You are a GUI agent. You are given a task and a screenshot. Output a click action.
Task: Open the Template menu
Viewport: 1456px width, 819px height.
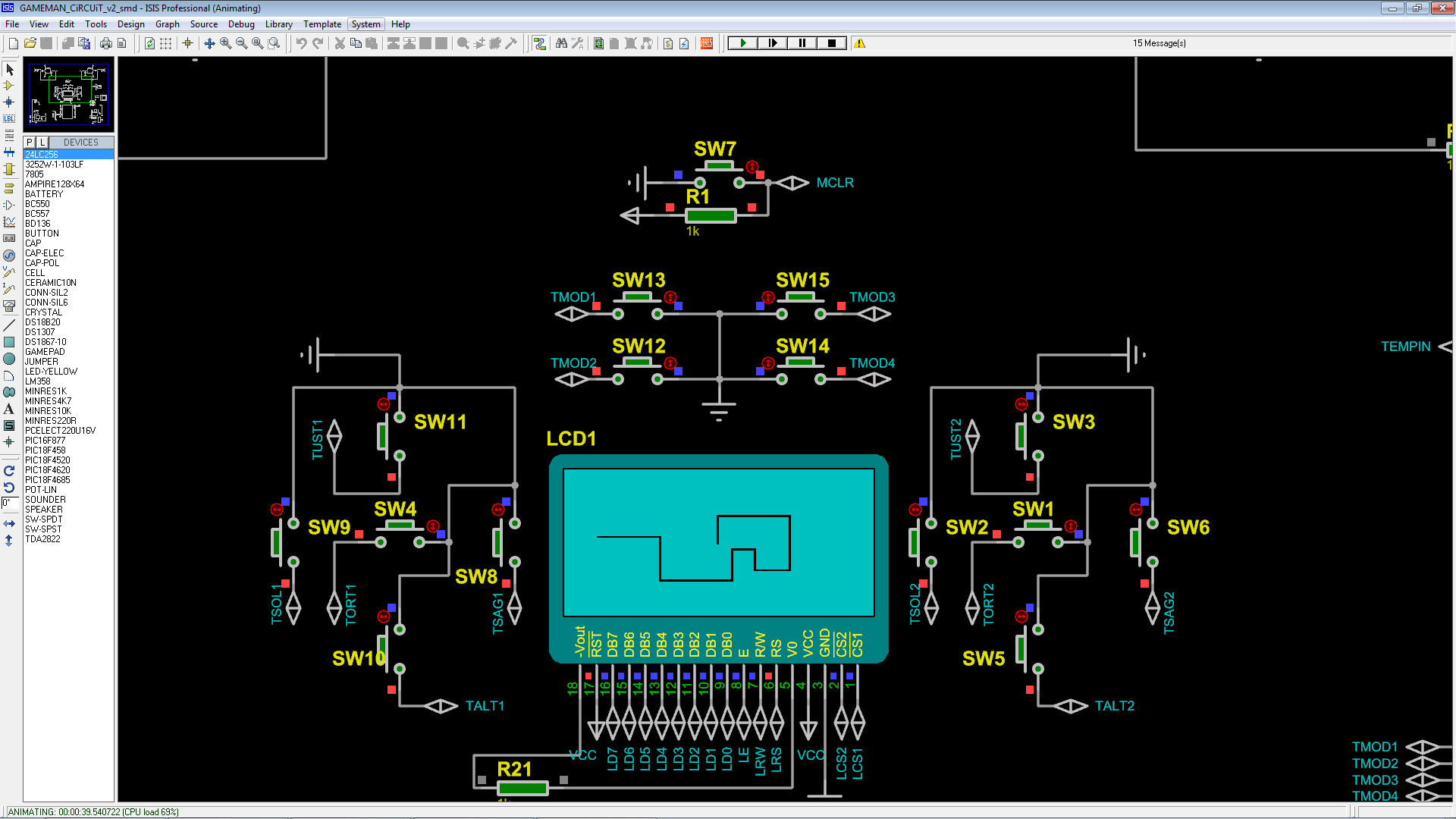(322, 24)
